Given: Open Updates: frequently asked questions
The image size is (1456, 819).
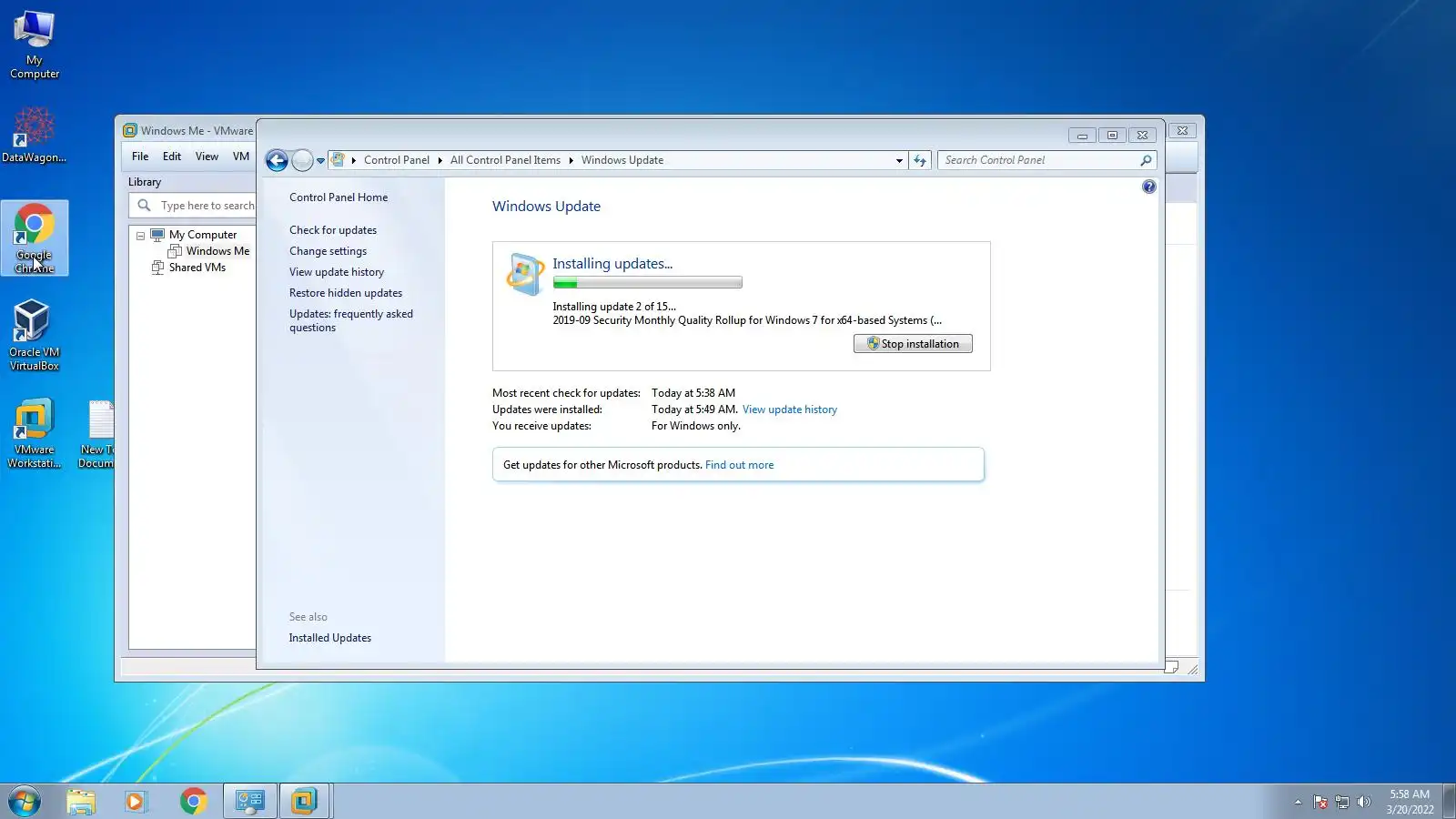Looking at the screenshot, I should (351, 320).
